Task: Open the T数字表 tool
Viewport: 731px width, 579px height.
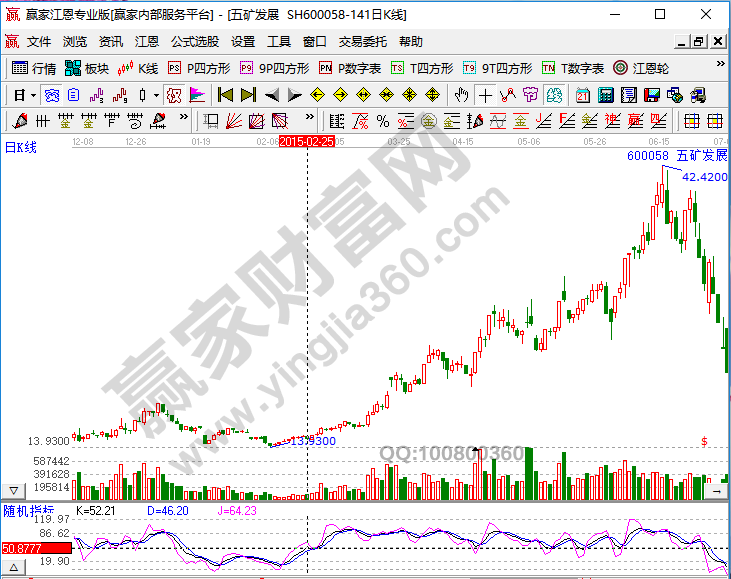Action: tap(573, 69)
